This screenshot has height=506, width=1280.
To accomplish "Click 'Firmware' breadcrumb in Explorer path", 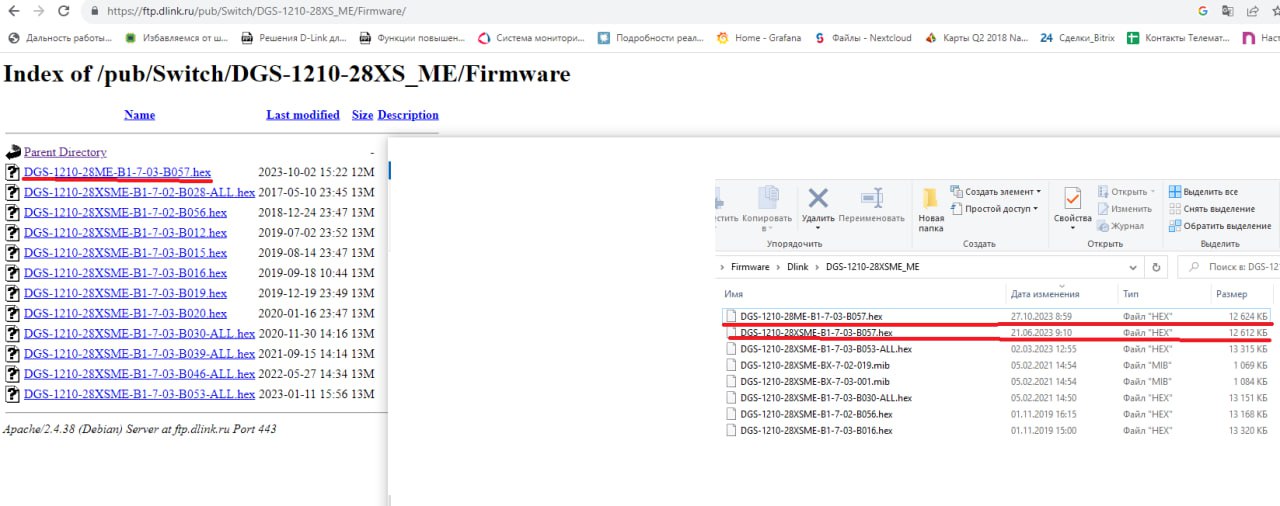I will tap(750, 267).
